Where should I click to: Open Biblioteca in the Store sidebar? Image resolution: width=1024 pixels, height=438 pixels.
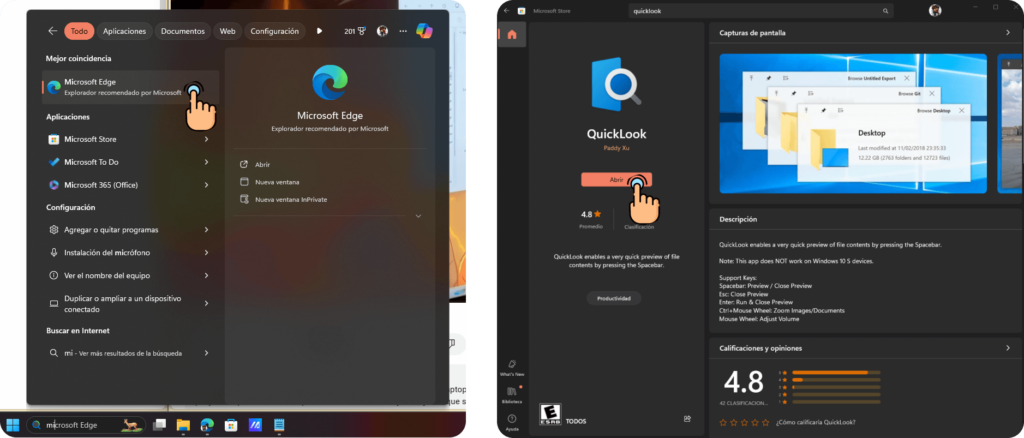(x=512, y=391)
